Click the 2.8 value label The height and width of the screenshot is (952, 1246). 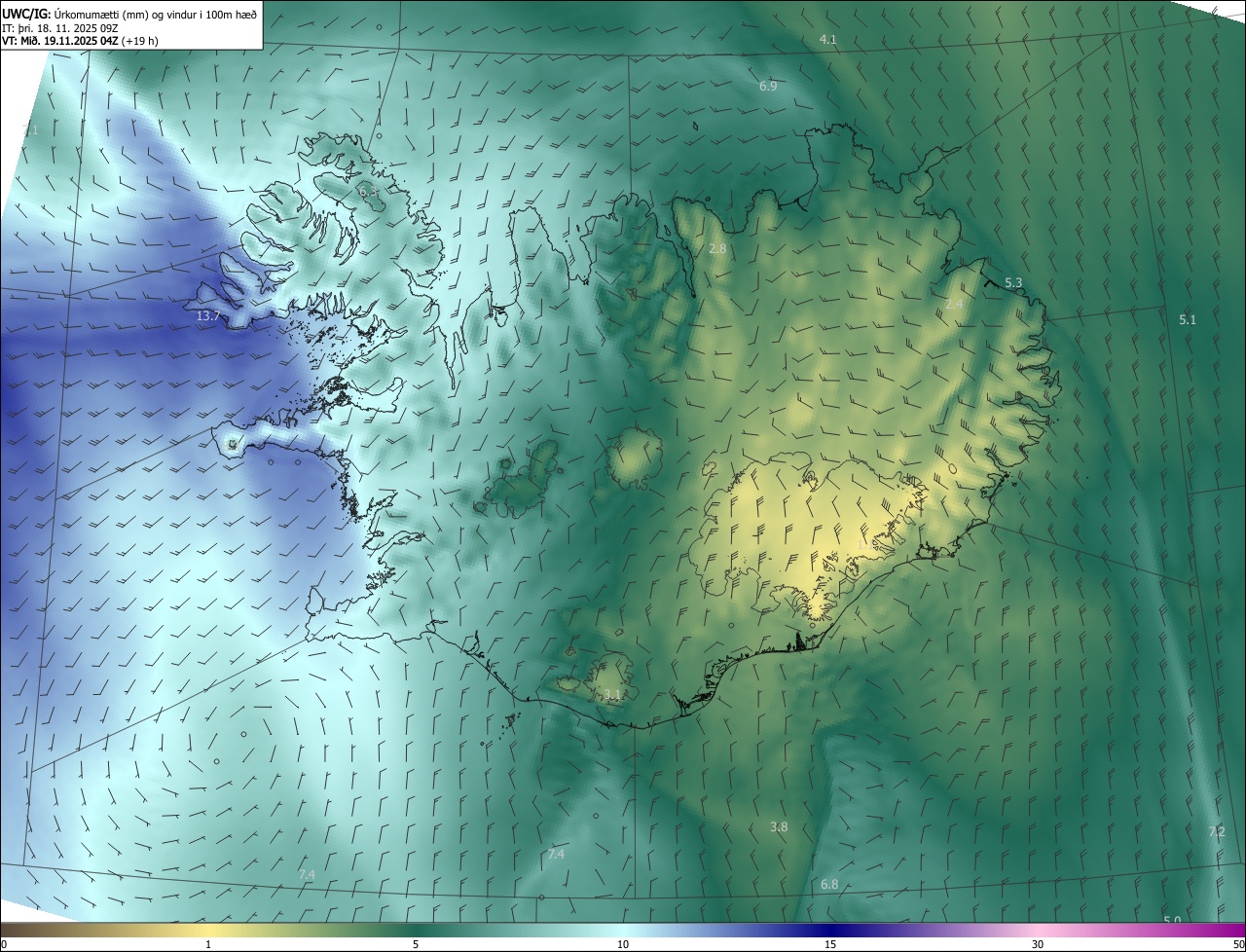coord(717,249)
